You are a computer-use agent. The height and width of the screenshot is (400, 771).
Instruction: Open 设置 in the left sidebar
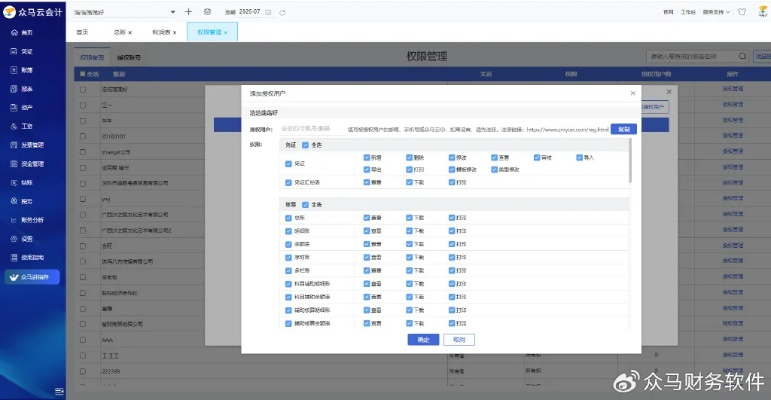point(22,239)
